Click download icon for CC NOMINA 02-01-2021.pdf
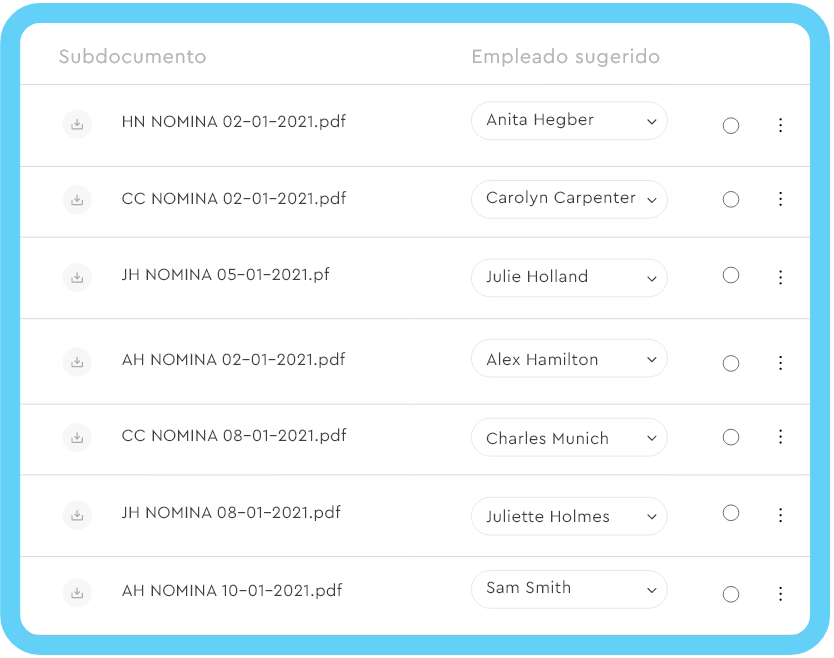This screenshot has height=658, width=834. coord(77,200)
